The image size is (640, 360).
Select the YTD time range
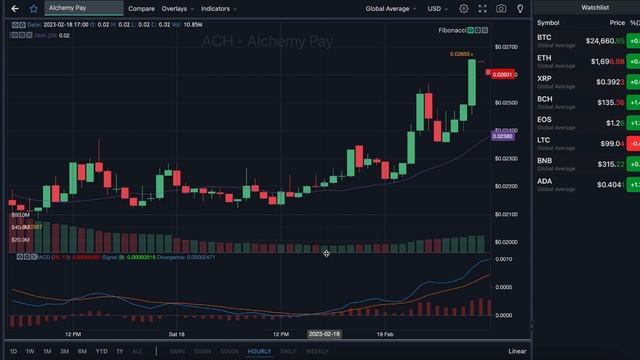(x=102, y=351)
